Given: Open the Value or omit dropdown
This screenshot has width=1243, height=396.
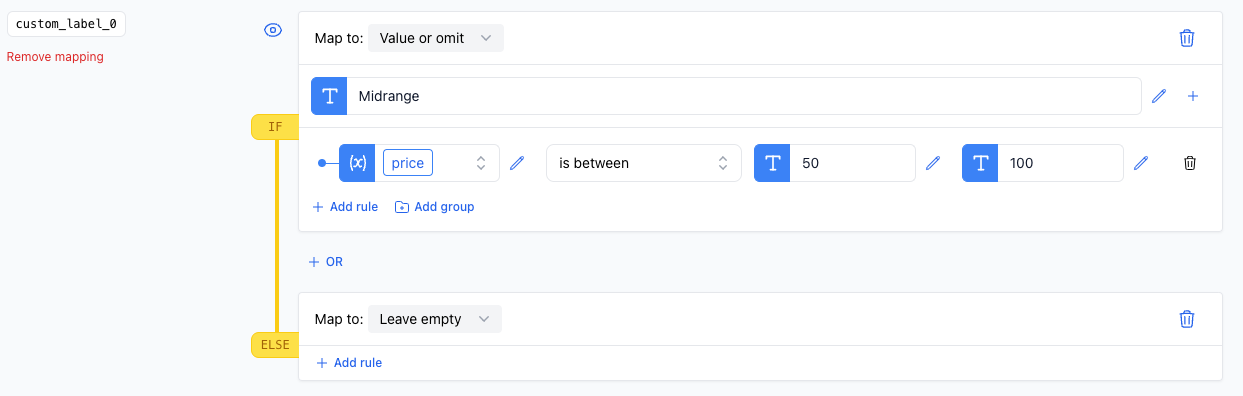Looking at the screenshot, I should (x=436, y=38).
